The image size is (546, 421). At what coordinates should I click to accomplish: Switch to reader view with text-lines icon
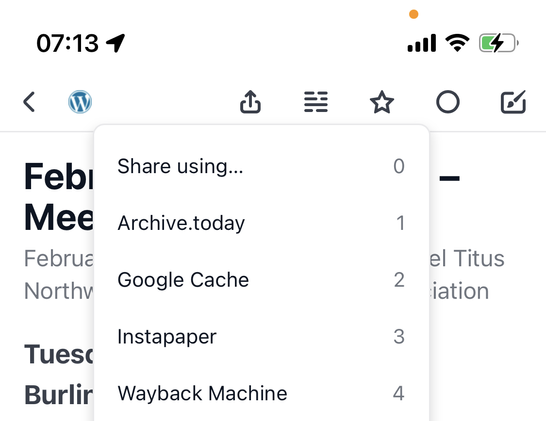click(x=316, y=102)
